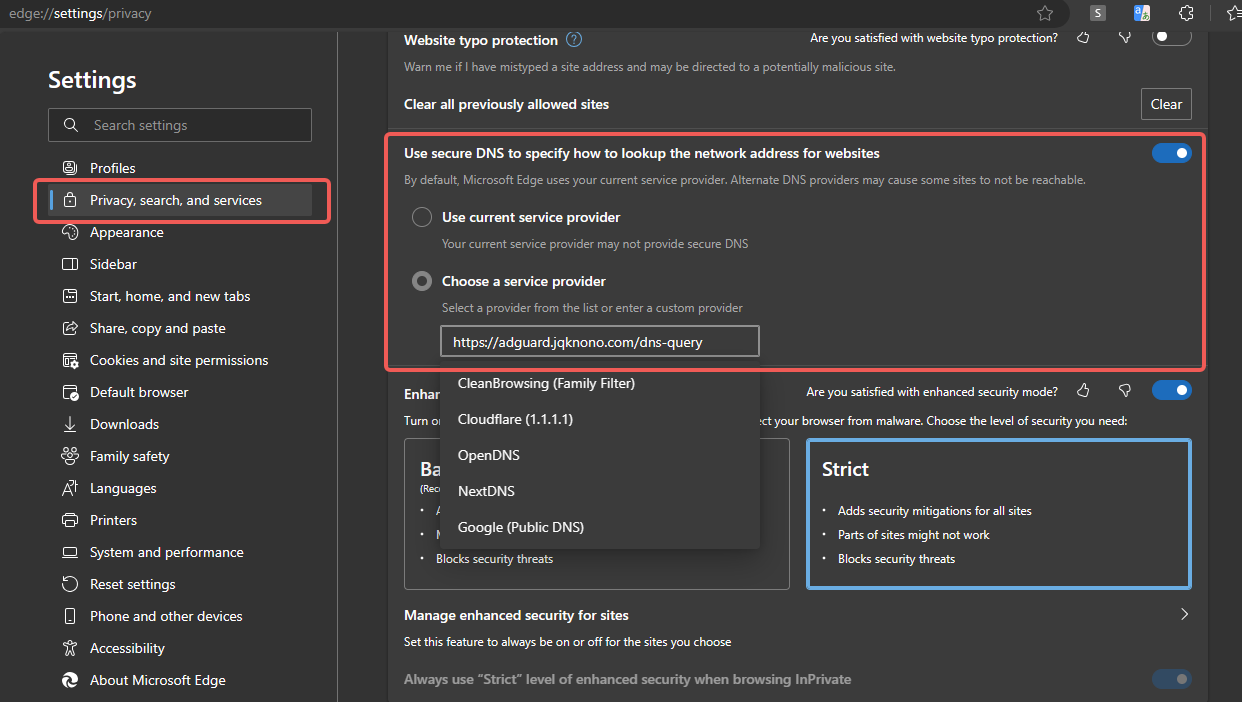Expand Manage enhanced security for sites chevron
The height and width of the screenshot is (702, 1242).
[1185, 614]
